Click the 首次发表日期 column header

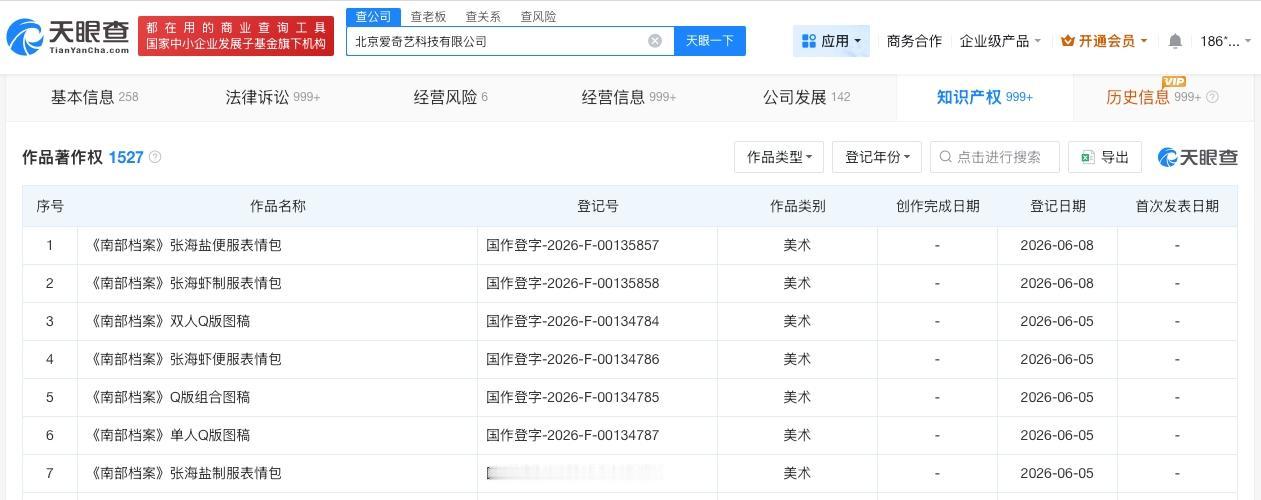click(1177, 206)
